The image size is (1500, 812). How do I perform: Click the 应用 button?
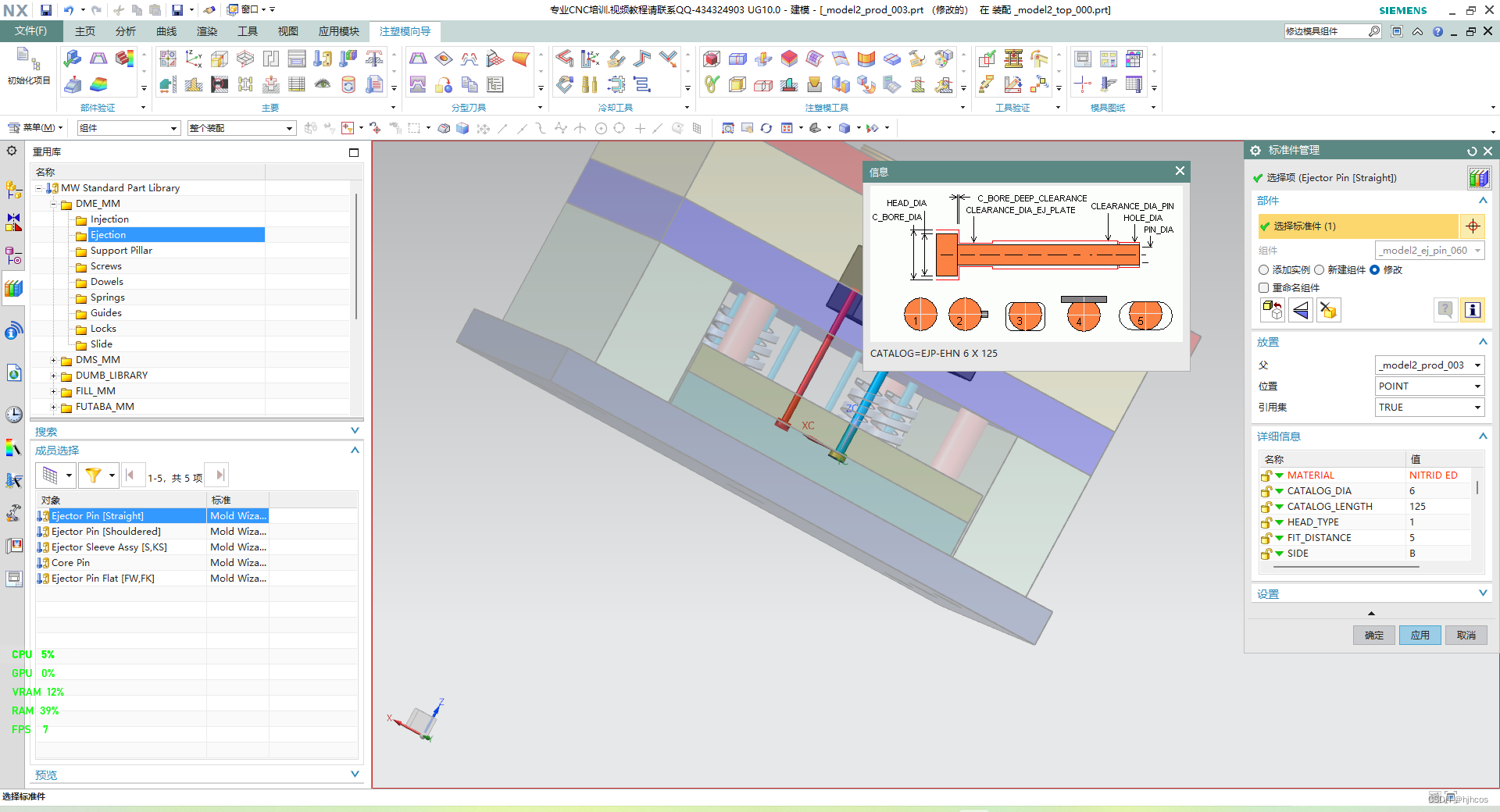point(1420,636)
